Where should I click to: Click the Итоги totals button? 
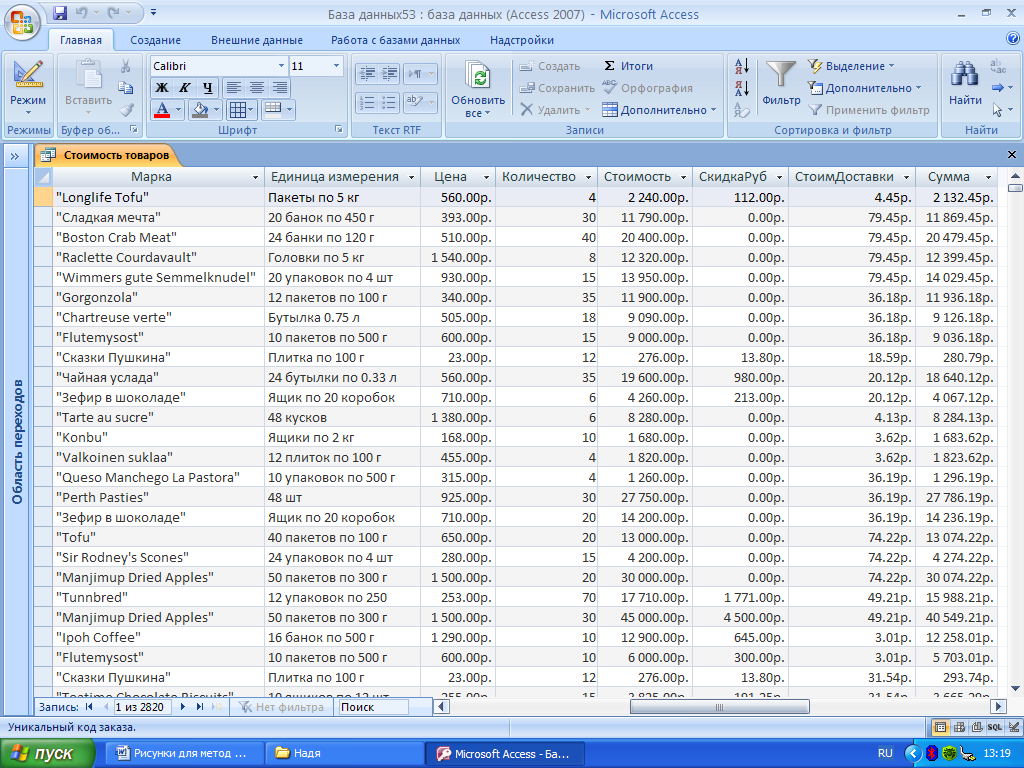628,66
